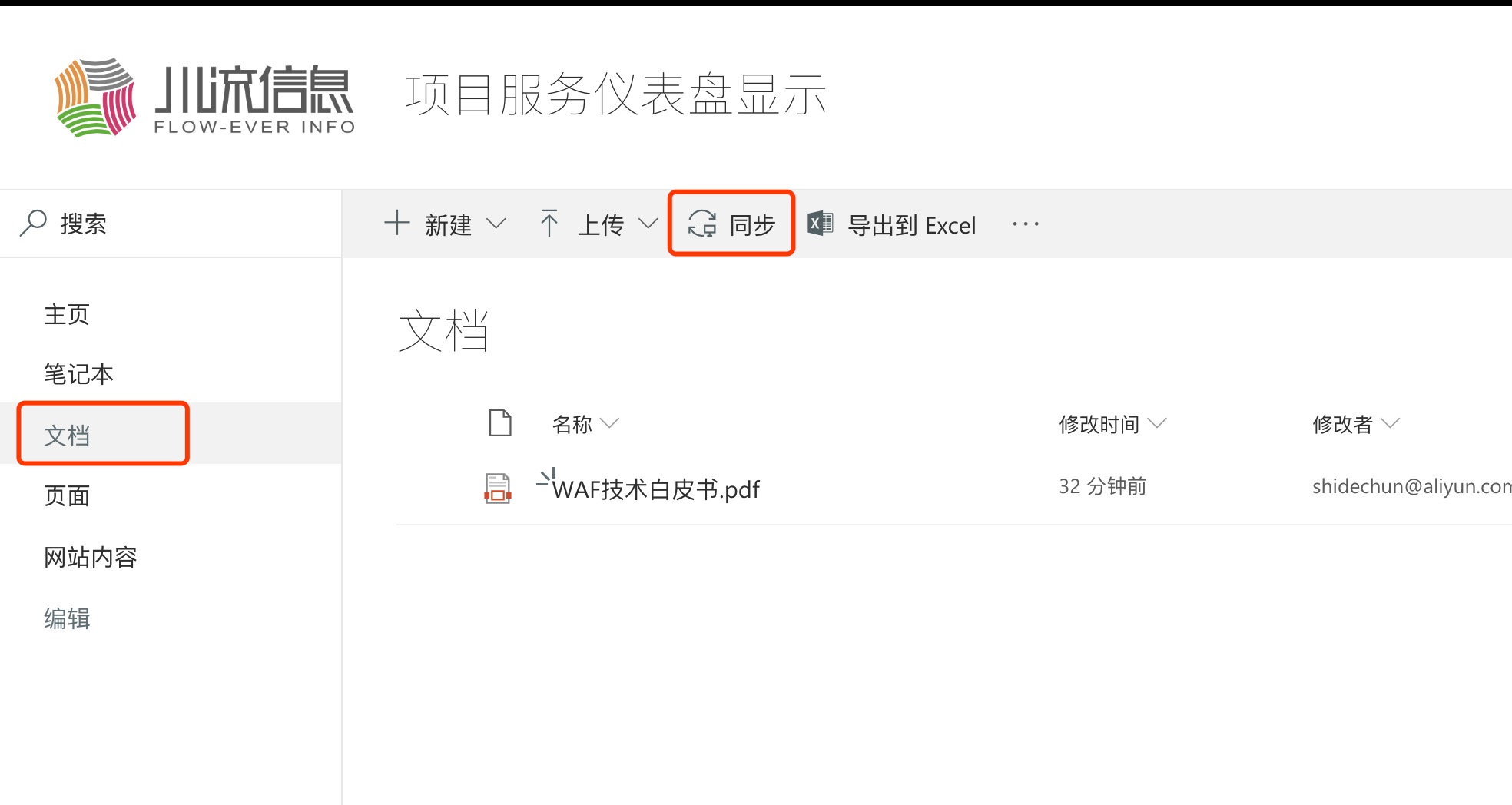Click the Excel icon in toolbar
1512x805 pixels.
(821, 224)
